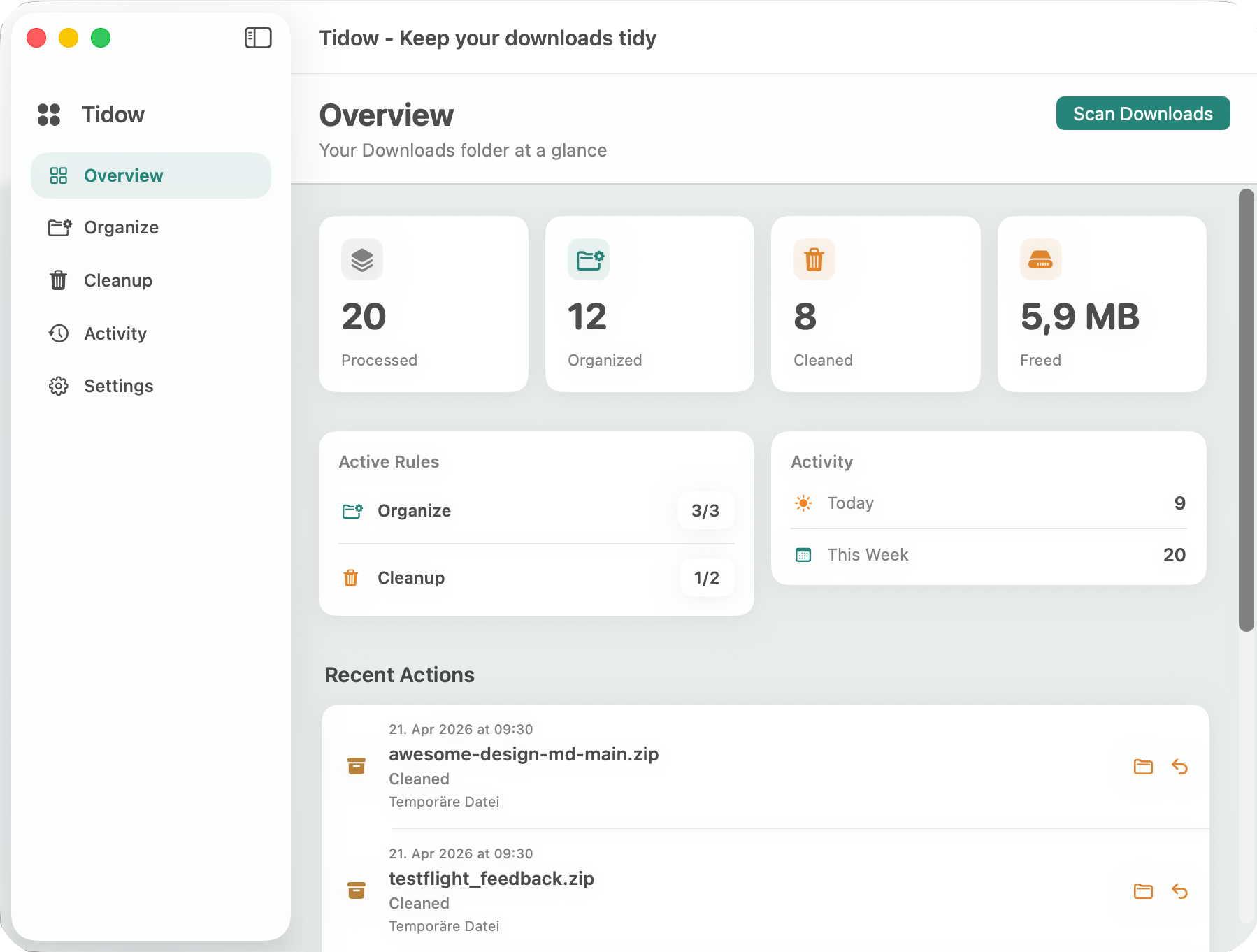Viewport: 1257px width, 952px height.
Task: Click the This Week calendar icon
Action: coord(803,555)
